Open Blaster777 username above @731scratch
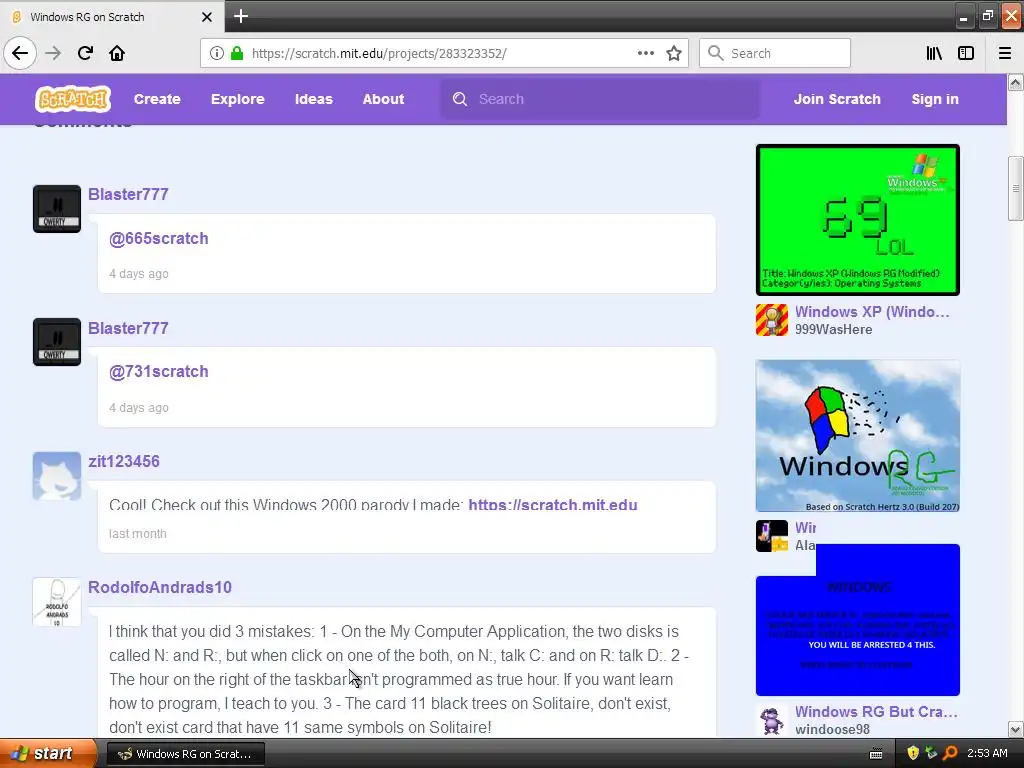This screenshot has width=1024, height=768. tap(129, 328)
